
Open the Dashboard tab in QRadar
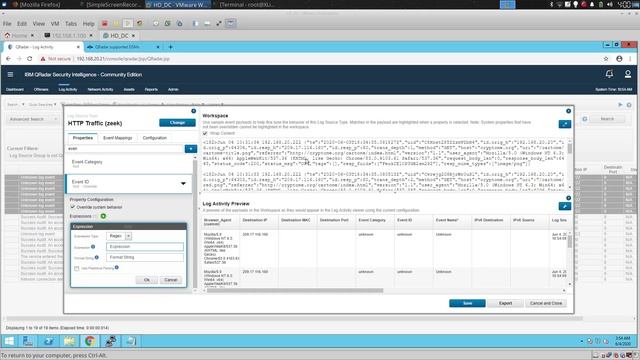15,89
